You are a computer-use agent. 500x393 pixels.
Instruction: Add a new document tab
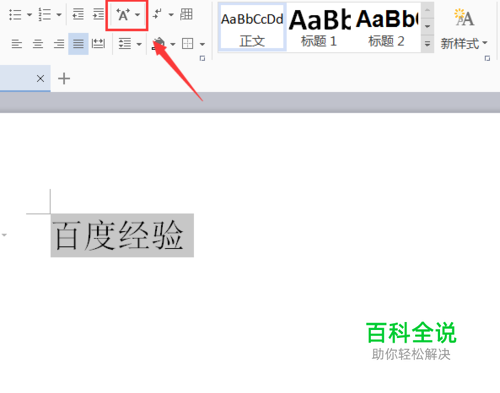pyautogui.click(x=64, y=79)
